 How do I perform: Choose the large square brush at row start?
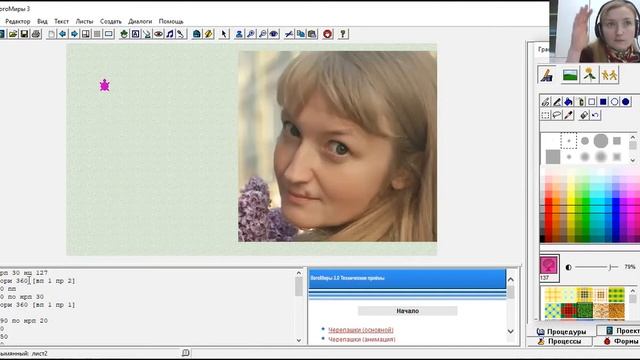click(553, 157)
